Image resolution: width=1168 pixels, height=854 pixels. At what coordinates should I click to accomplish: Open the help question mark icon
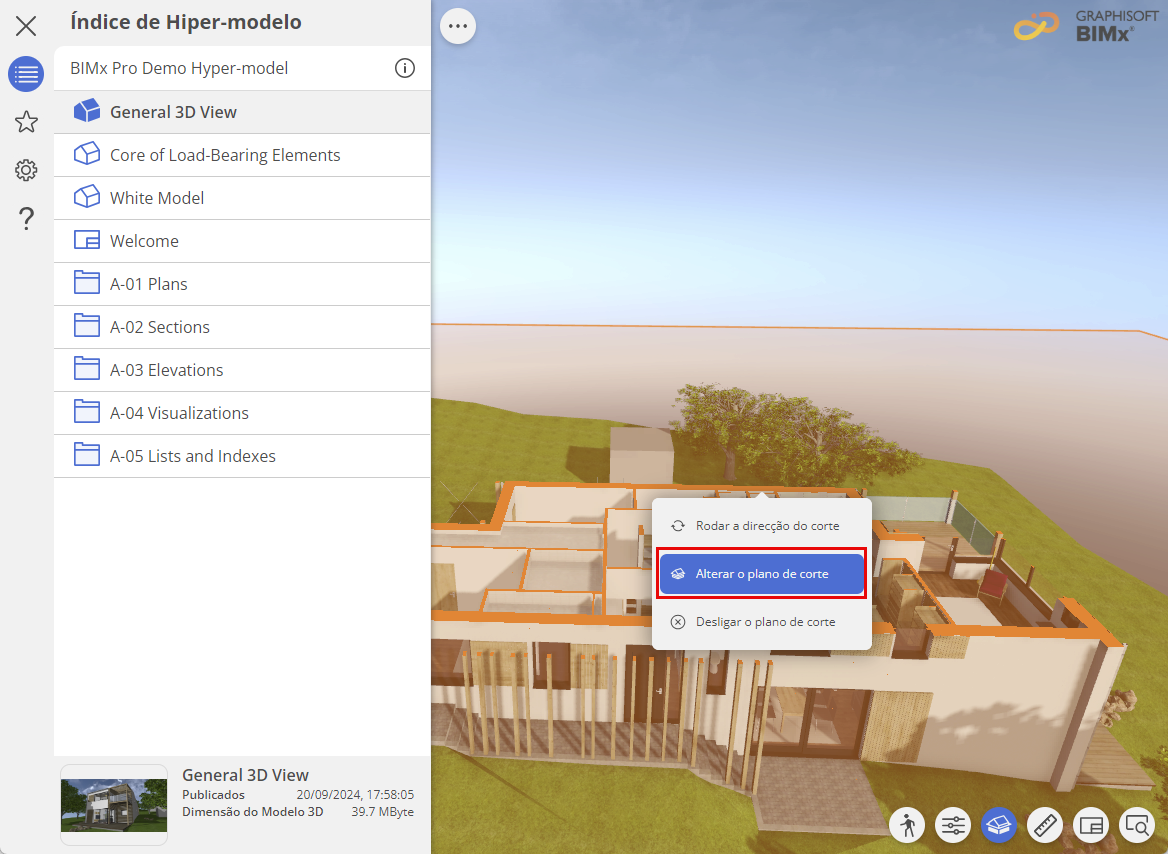click(26, 218)
